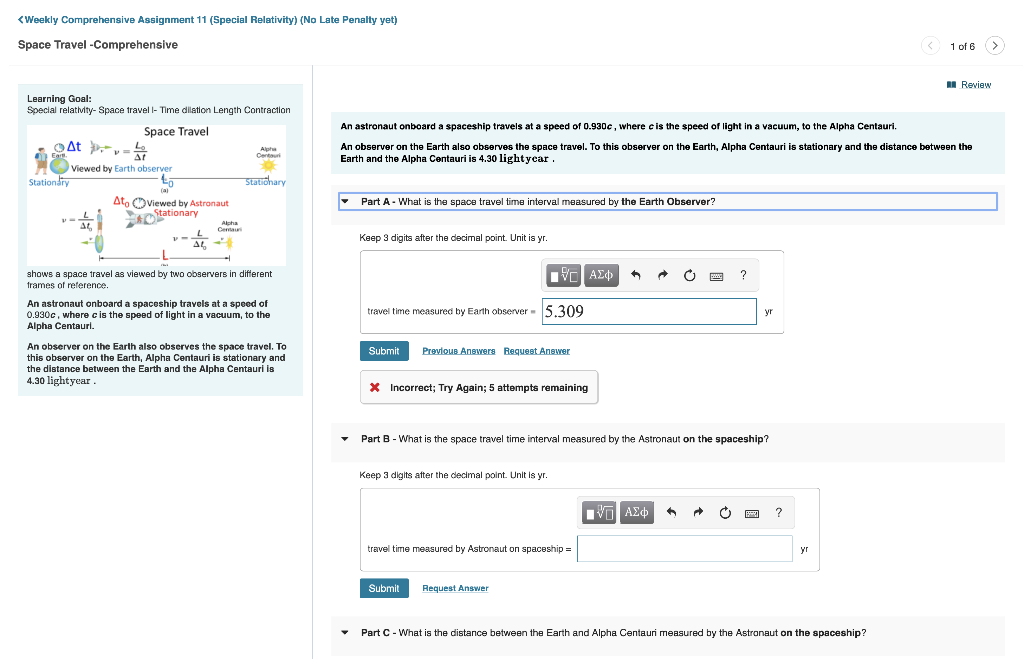Undo in Part A answer editor
Image resolution: width=1024 pixels, height=659 pixels.
[x=635, y=276]
